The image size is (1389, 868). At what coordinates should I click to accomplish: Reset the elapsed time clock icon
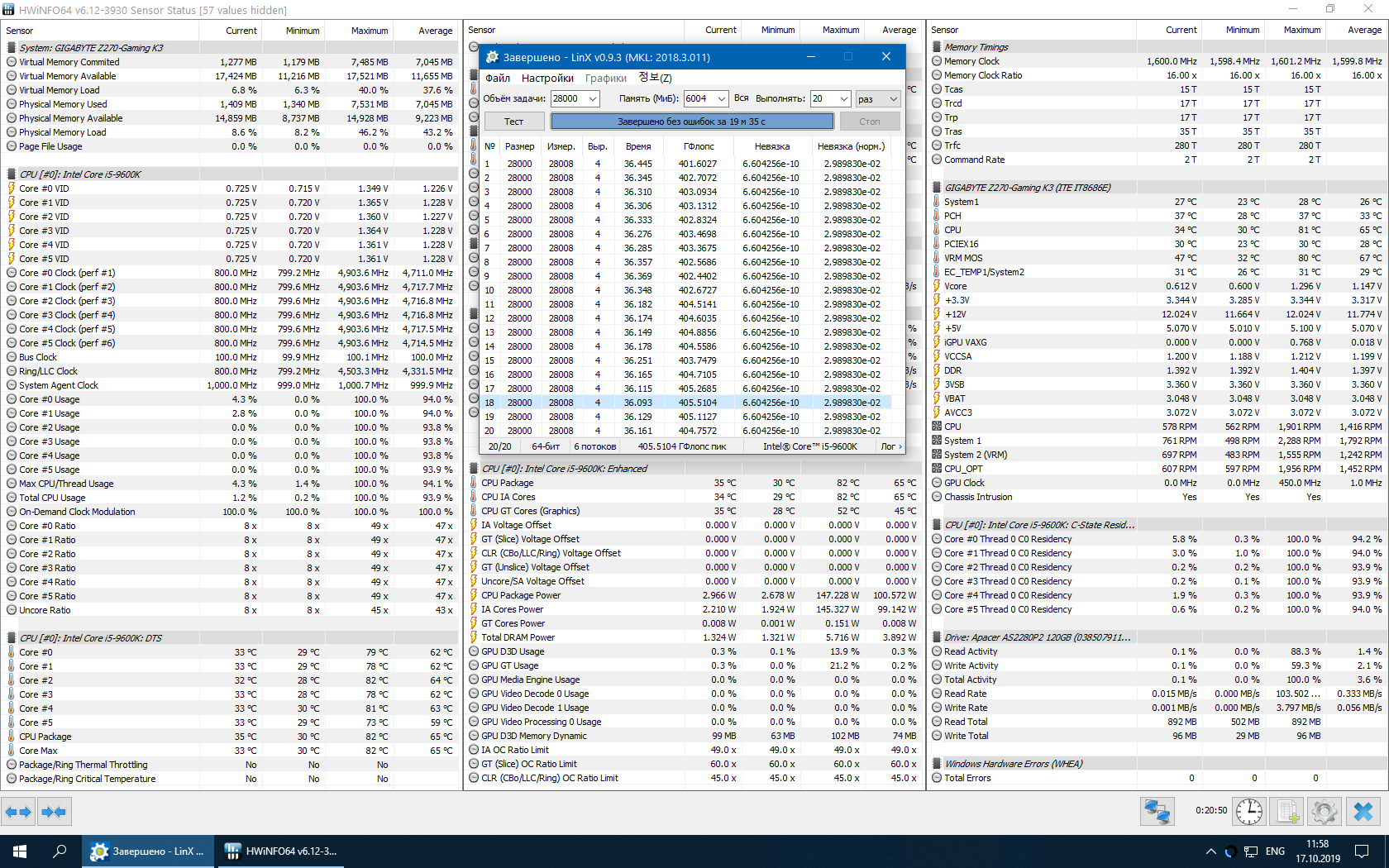click(x=1249, y=812)
